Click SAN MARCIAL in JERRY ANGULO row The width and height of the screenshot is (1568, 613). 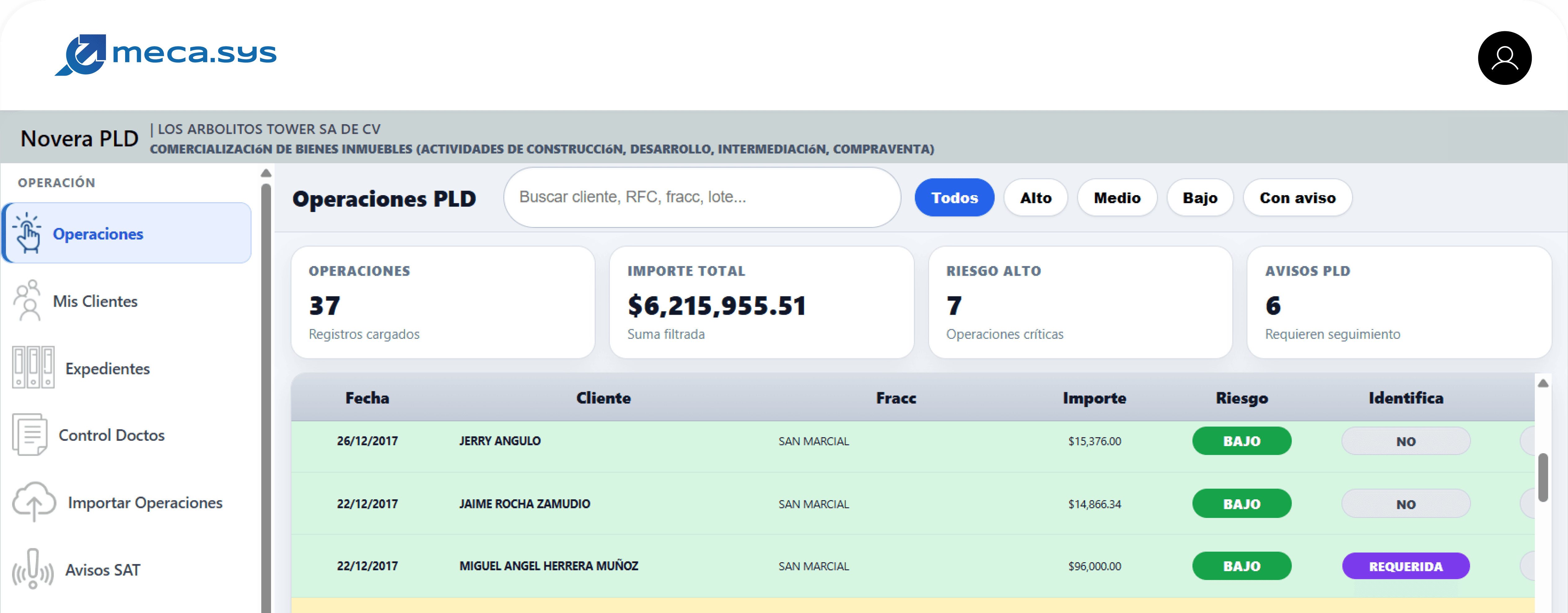pos(813,441)
